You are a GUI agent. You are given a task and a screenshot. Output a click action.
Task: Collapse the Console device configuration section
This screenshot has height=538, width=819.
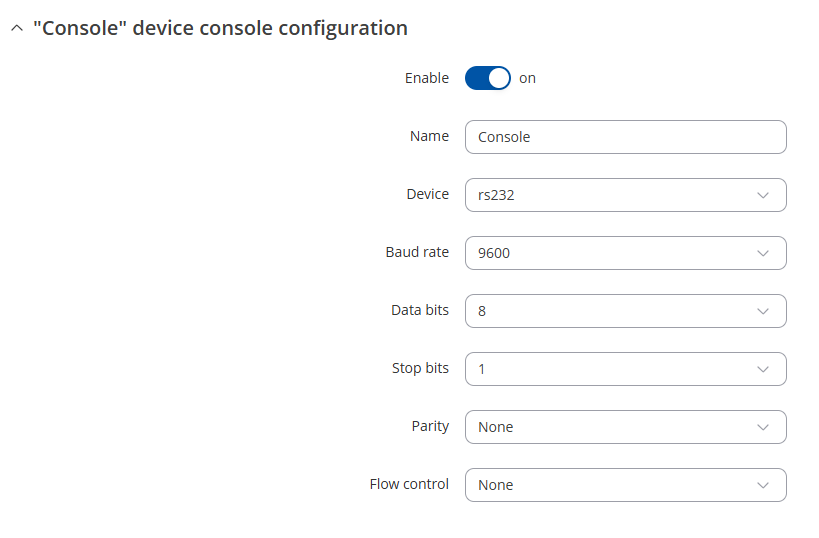coord(16,29)
